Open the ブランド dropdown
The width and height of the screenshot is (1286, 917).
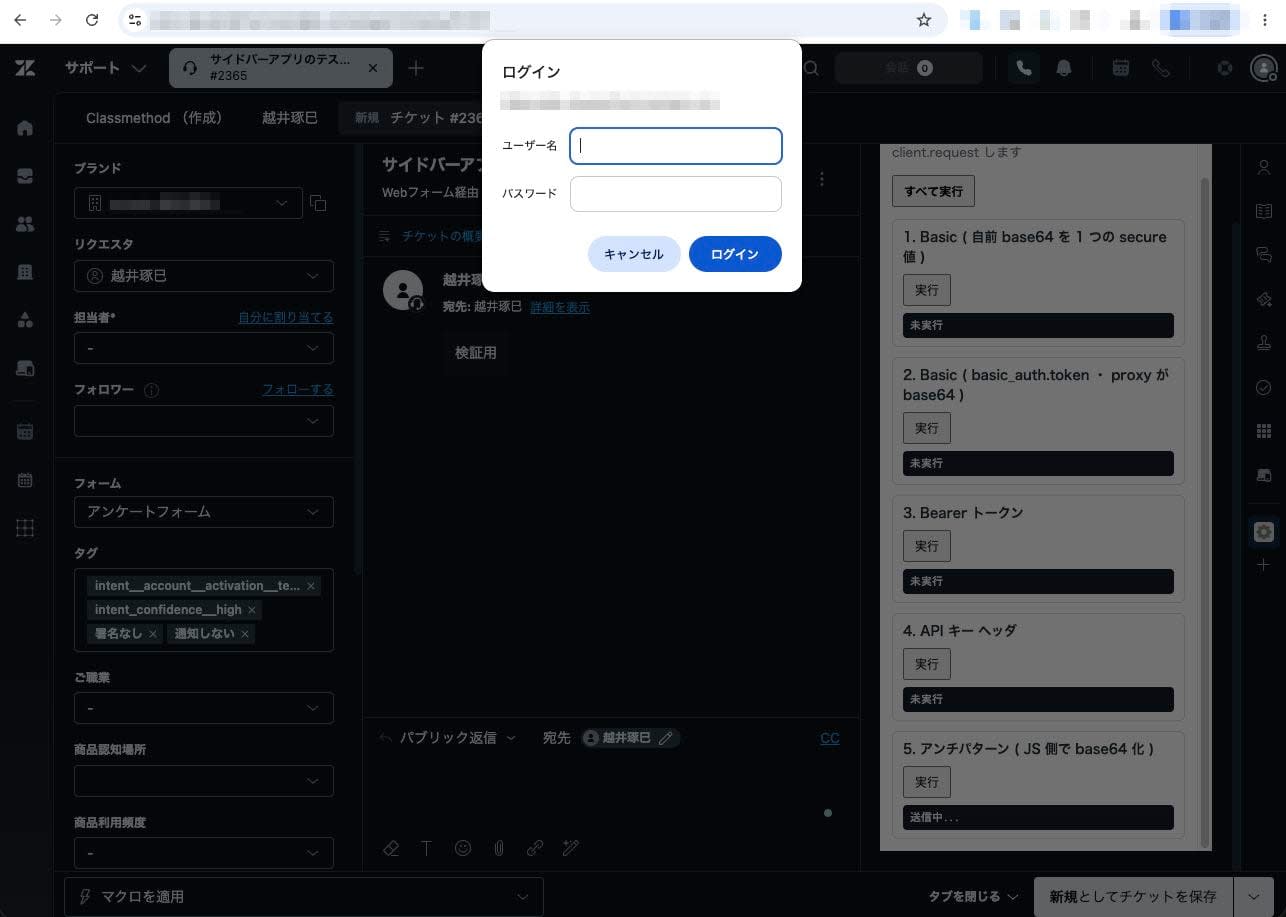(188, 203)
